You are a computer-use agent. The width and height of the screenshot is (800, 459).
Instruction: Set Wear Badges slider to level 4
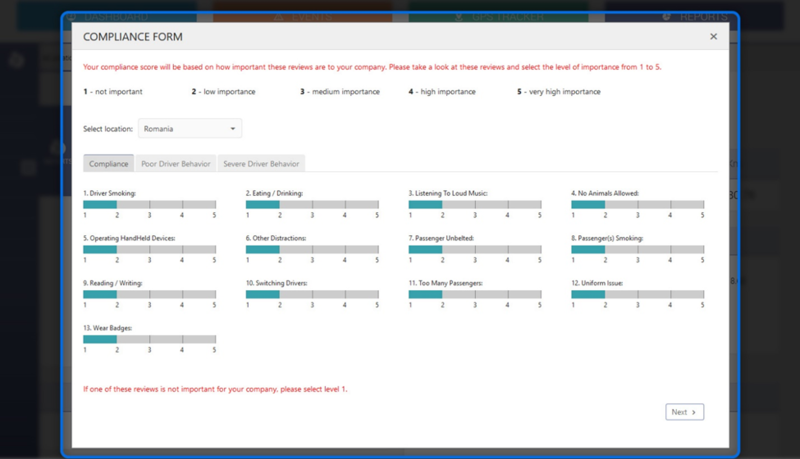coord(182,339)
